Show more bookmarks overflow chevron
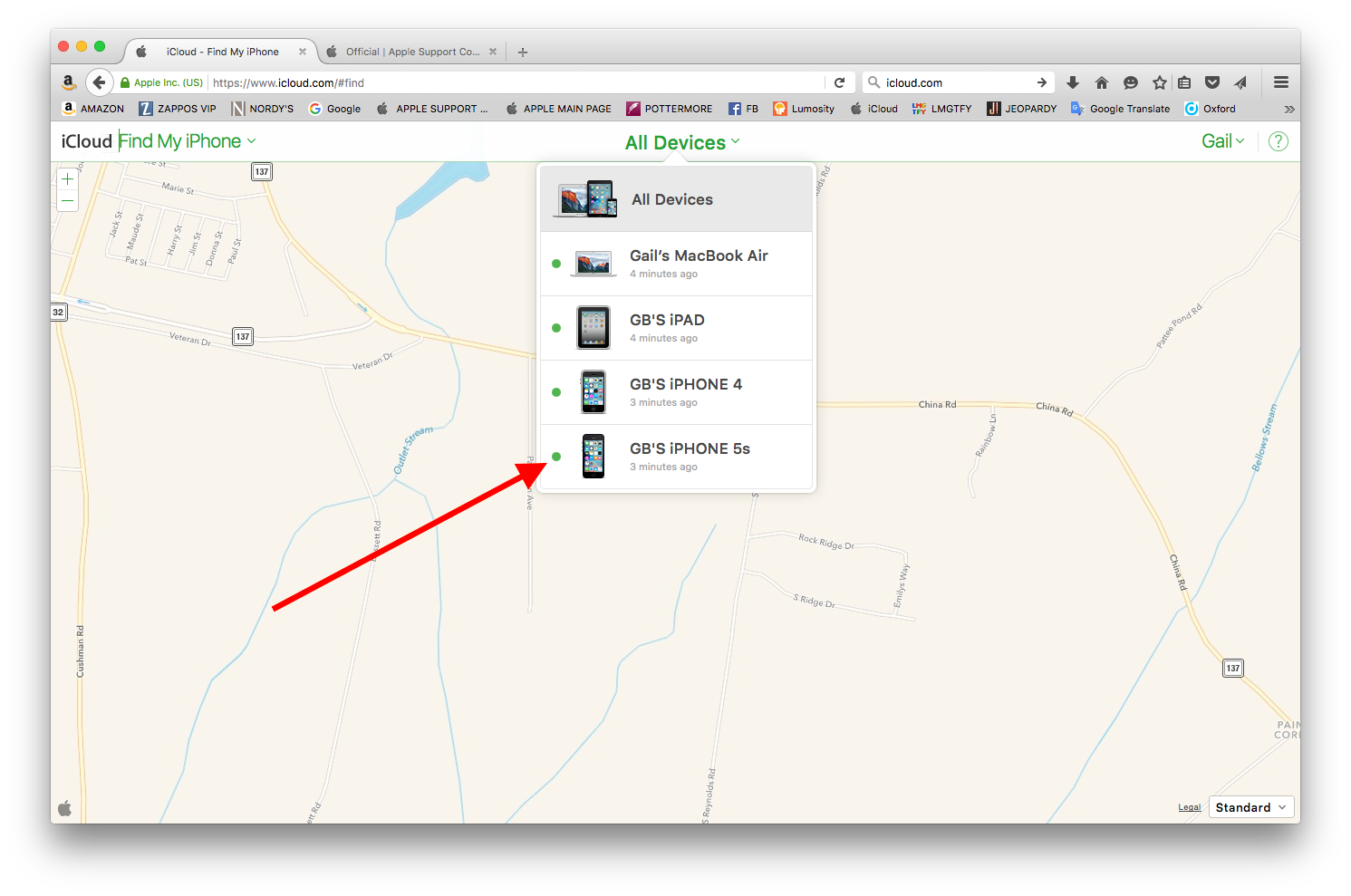The width and height of the screenshot is (1351, 896). pyautogui.click(x=1289, y=109)
